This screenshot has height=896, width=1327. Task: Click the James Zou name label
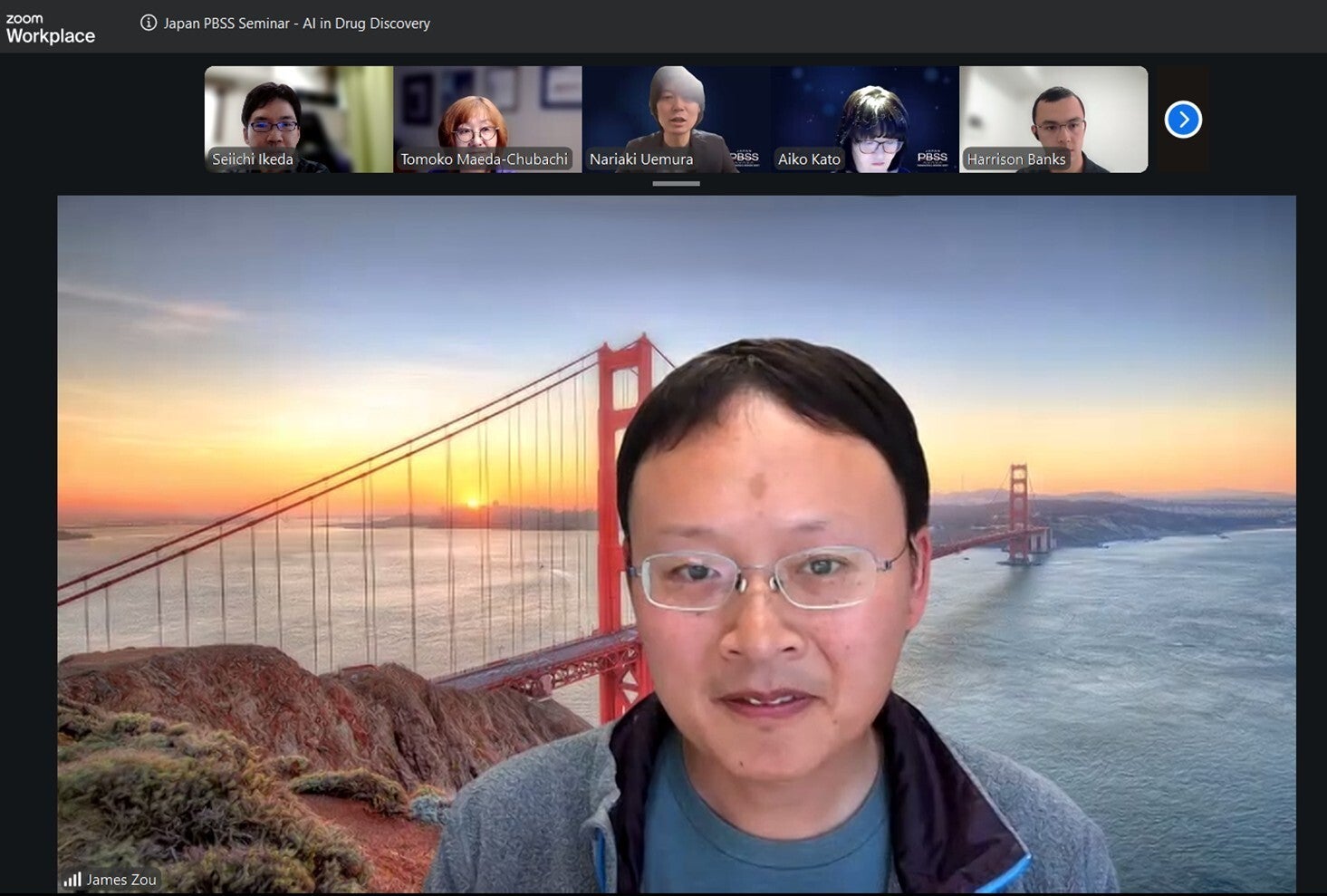(x=121, y=879)
